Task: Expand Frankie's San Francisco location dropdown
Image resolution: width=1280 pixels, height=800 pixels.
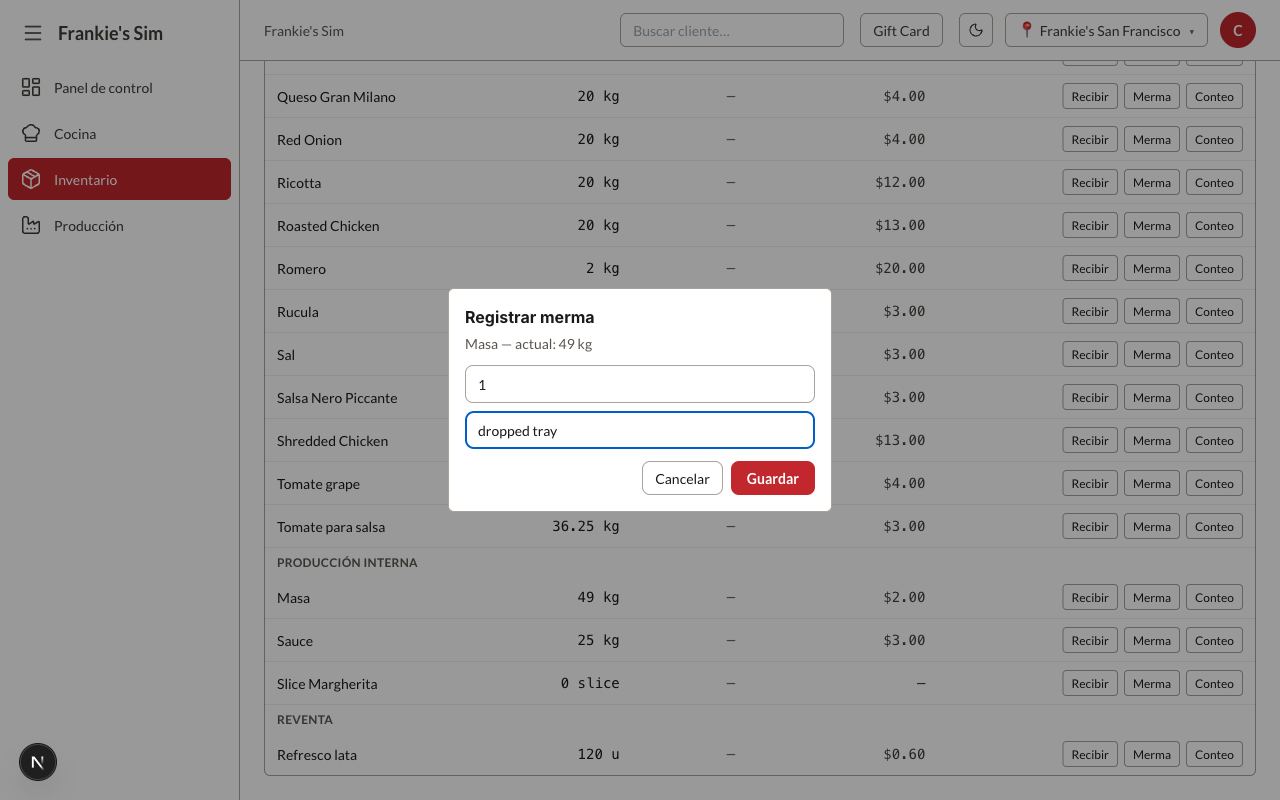Action: pos(1106,30)
